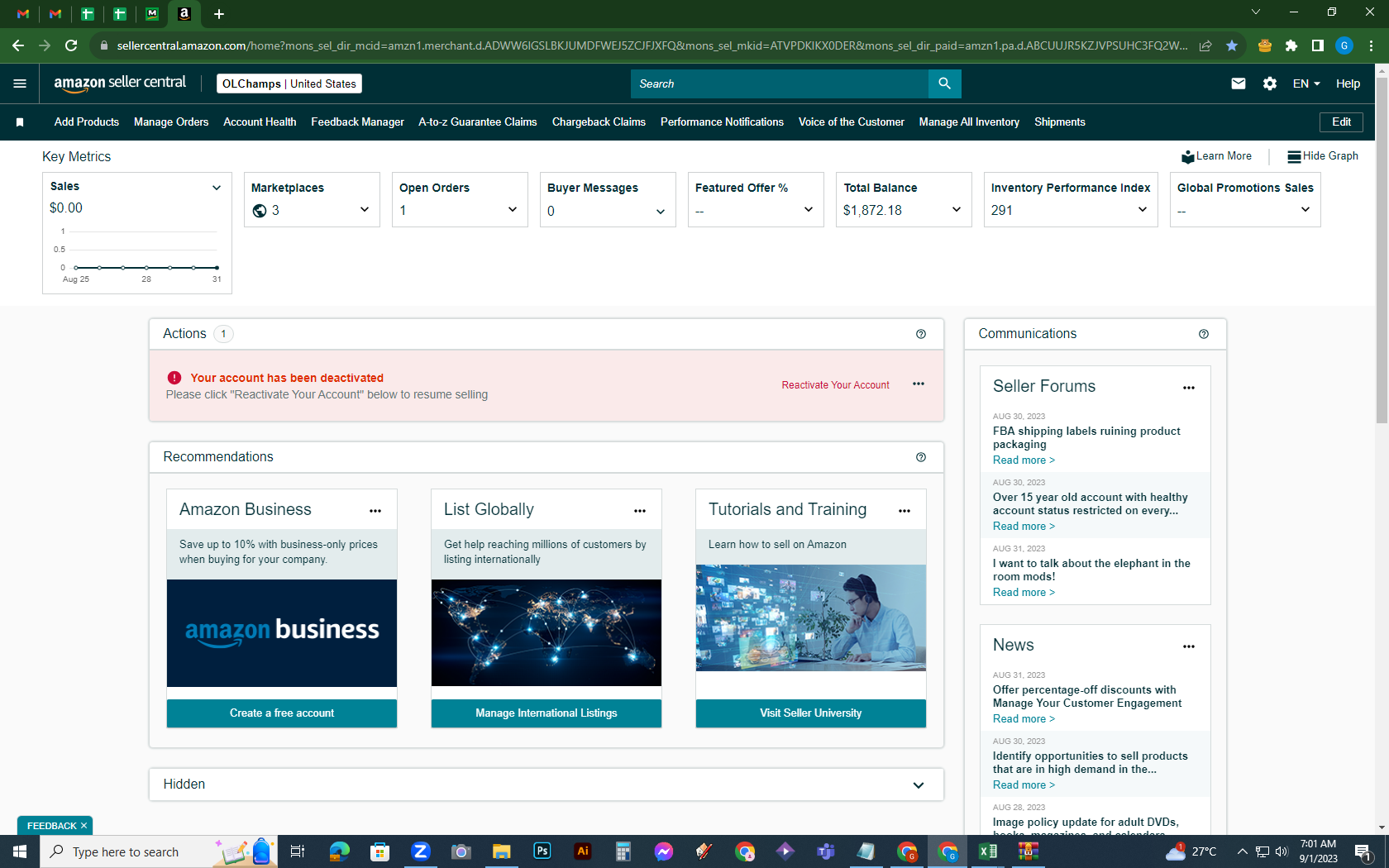Open Chargeback Claims menu item

click(x=599, y=122)
